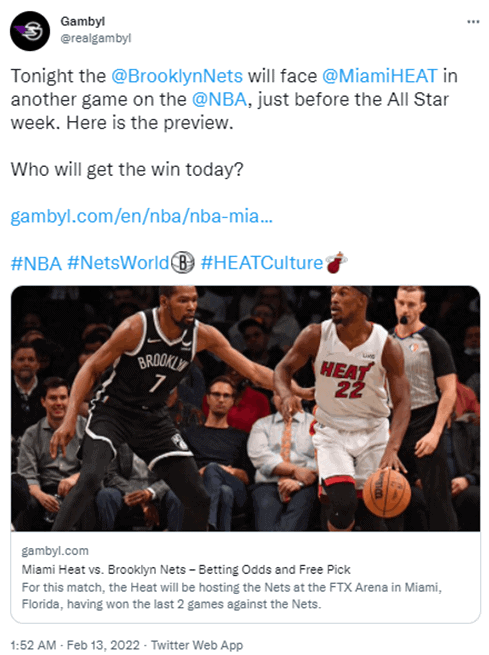The height and width of the screenshot is (655, 489).
Task: Open the @BrooklynNets mention
Action: coord(177,76)
